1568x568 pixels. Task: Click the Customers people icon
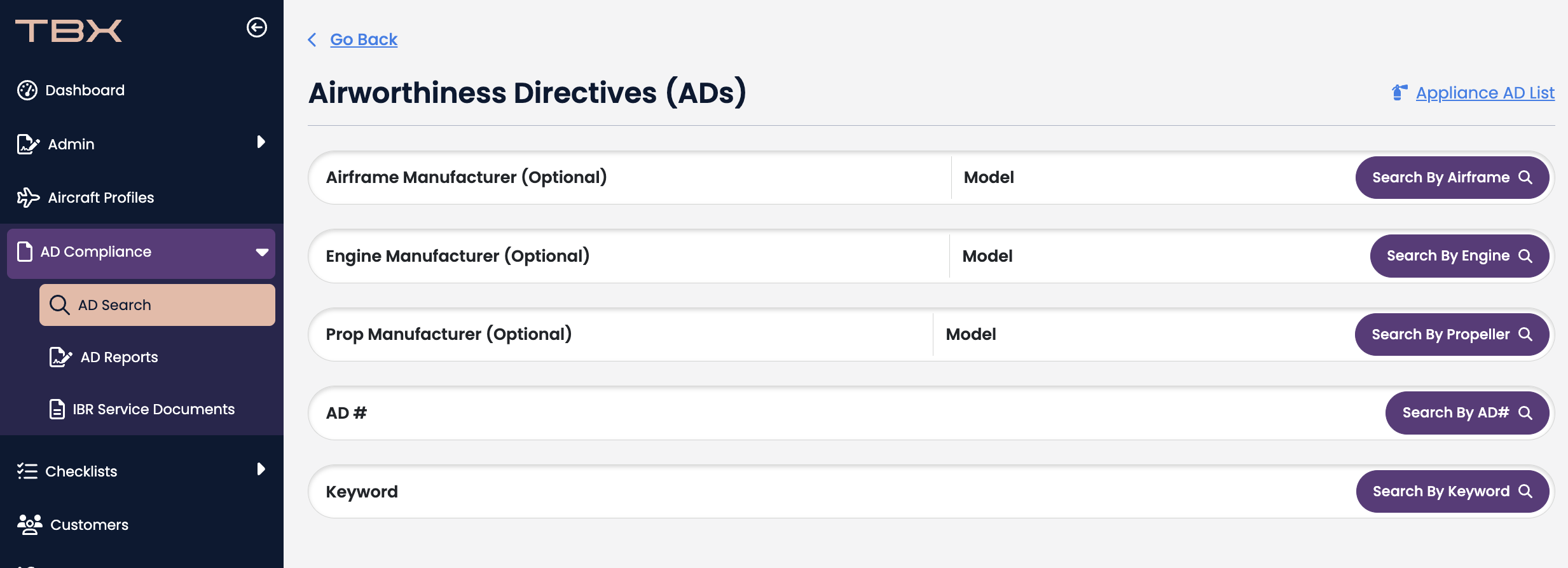(x=29, y=525)
